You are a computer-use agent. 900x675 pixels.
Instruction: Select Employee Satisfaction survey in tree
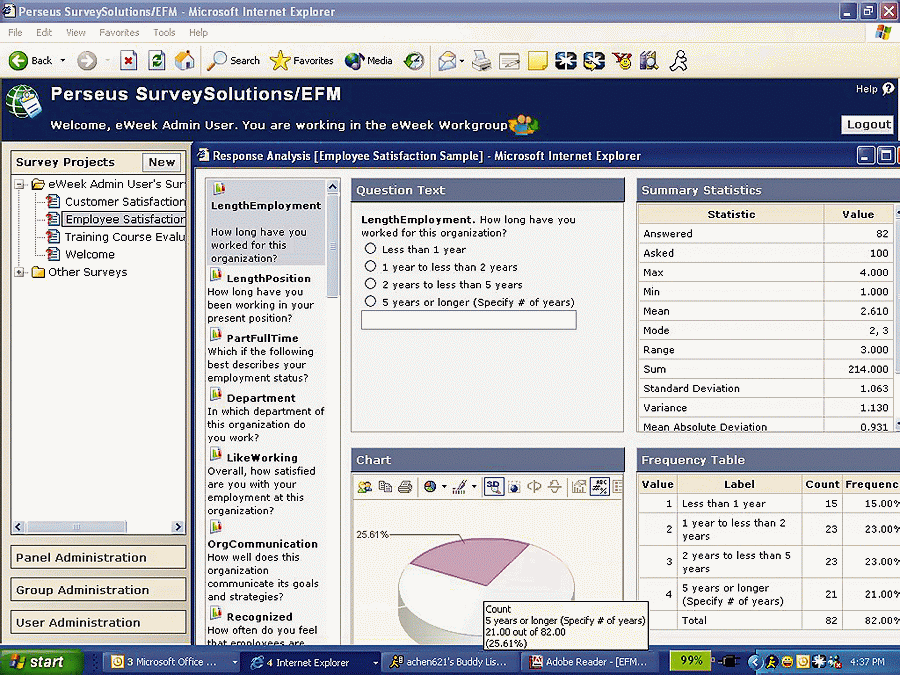[117, 219]
